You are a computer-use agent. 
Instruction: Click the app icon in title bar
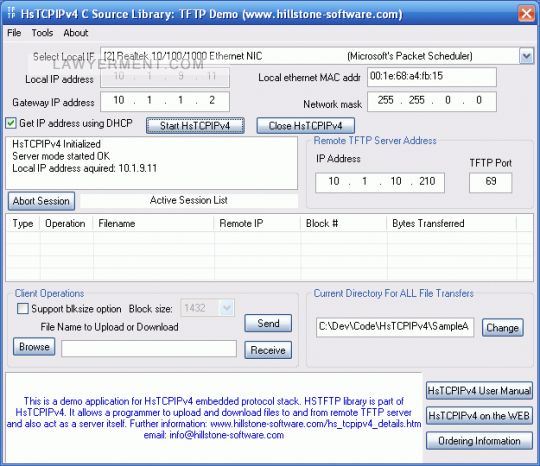coord(11,13)
